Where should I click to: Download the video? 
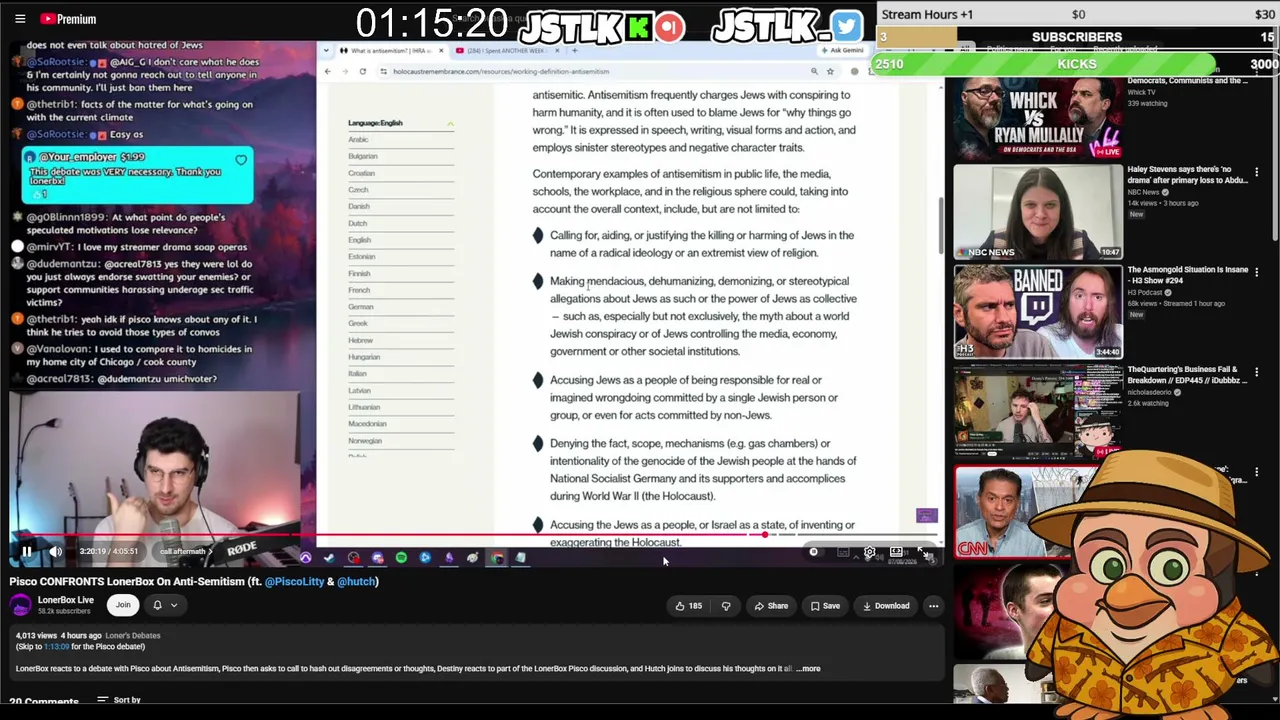coord(885,606)
